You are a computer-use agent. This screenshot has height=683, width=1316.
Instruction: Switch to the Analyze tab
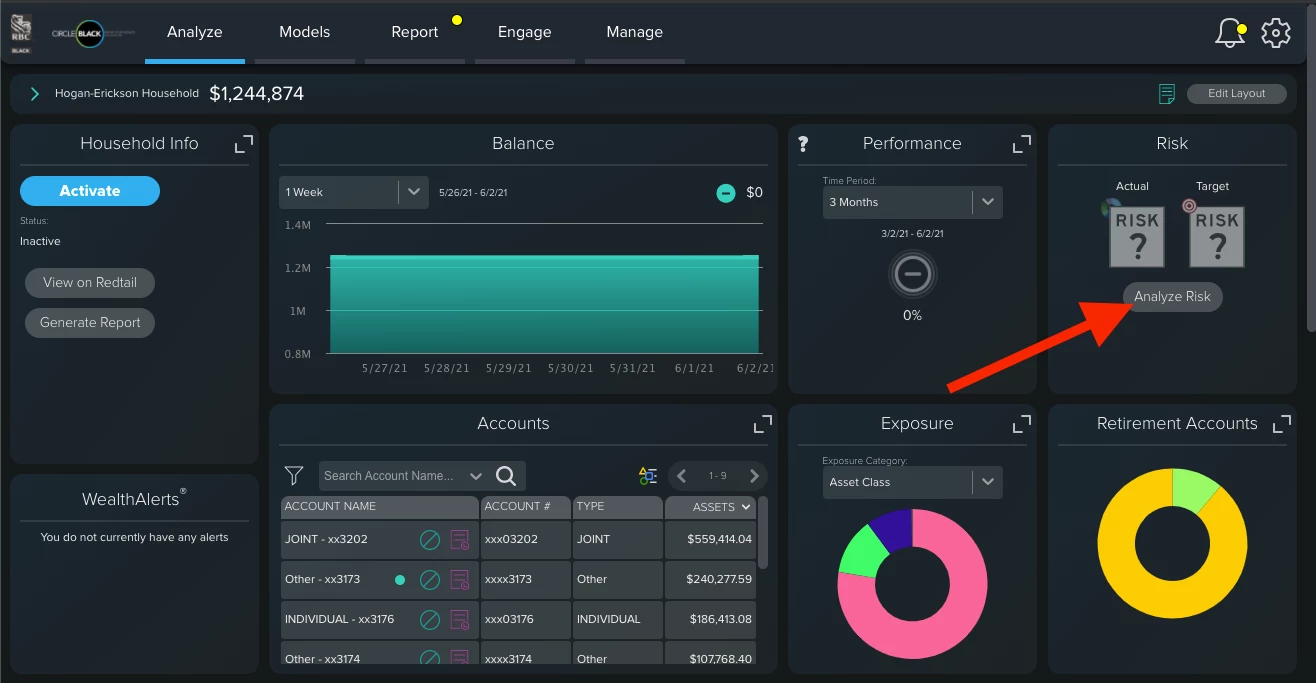(195, 32)
